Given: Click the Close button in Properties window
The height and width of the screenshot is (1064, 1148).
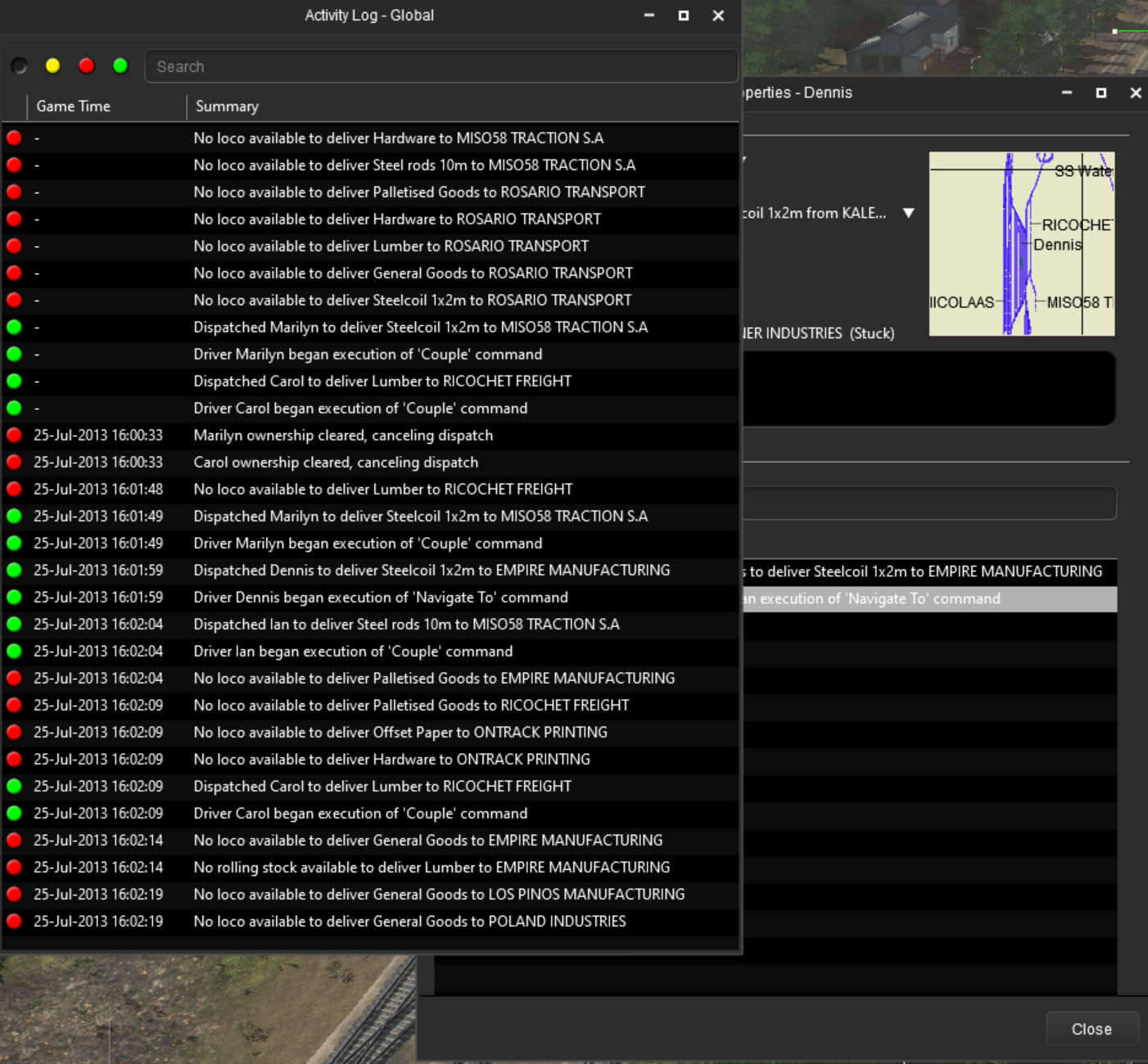Looking at the screenshot, I should (1092, 1029).
